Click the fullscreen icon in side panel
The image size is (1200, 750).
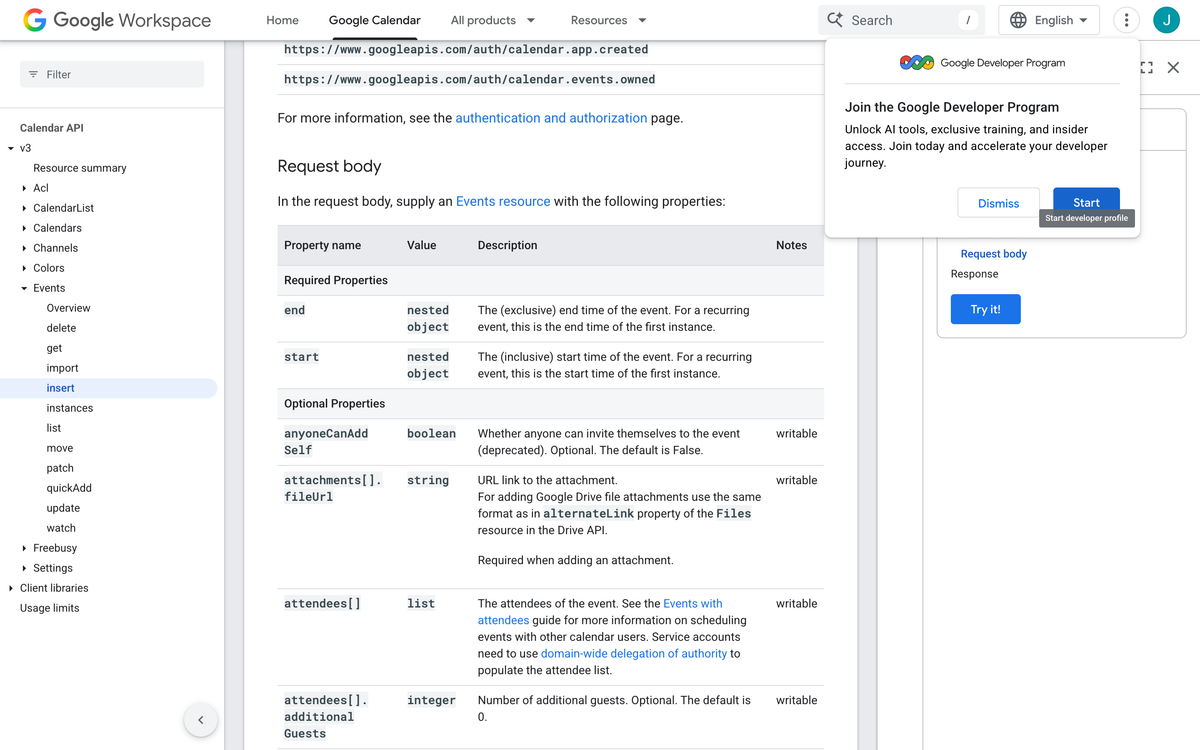[x=1146, y=68]
